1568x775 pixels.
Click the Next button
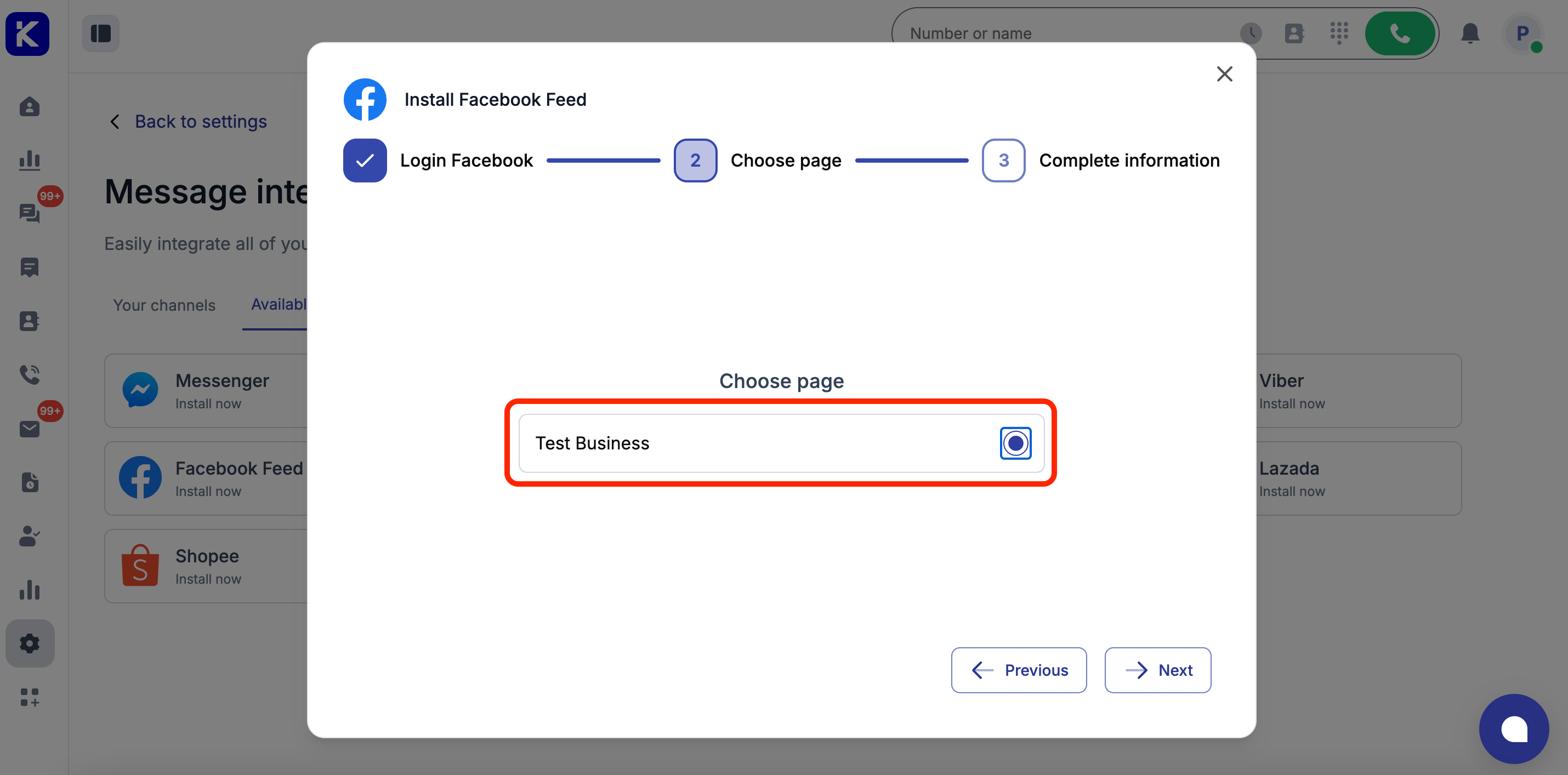[x=1157, y=670]
